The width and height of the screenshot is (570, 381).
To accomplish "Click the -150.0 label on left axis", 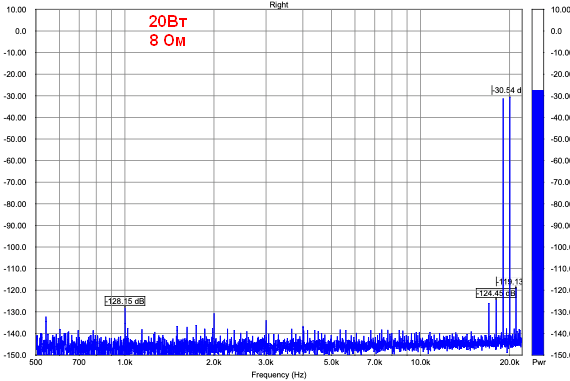I will click(15, 355).
